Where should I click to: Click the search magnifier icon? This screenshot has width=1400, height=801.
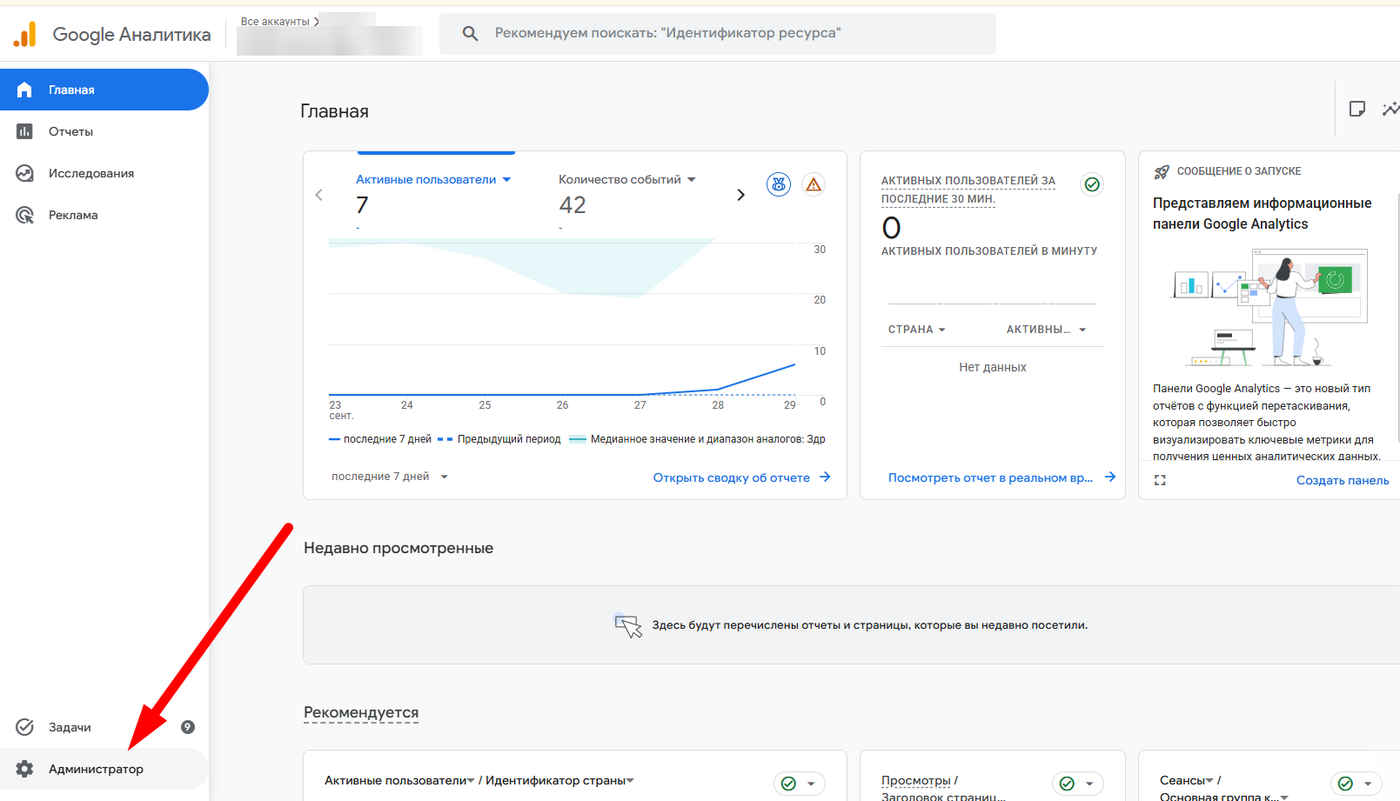470,34
